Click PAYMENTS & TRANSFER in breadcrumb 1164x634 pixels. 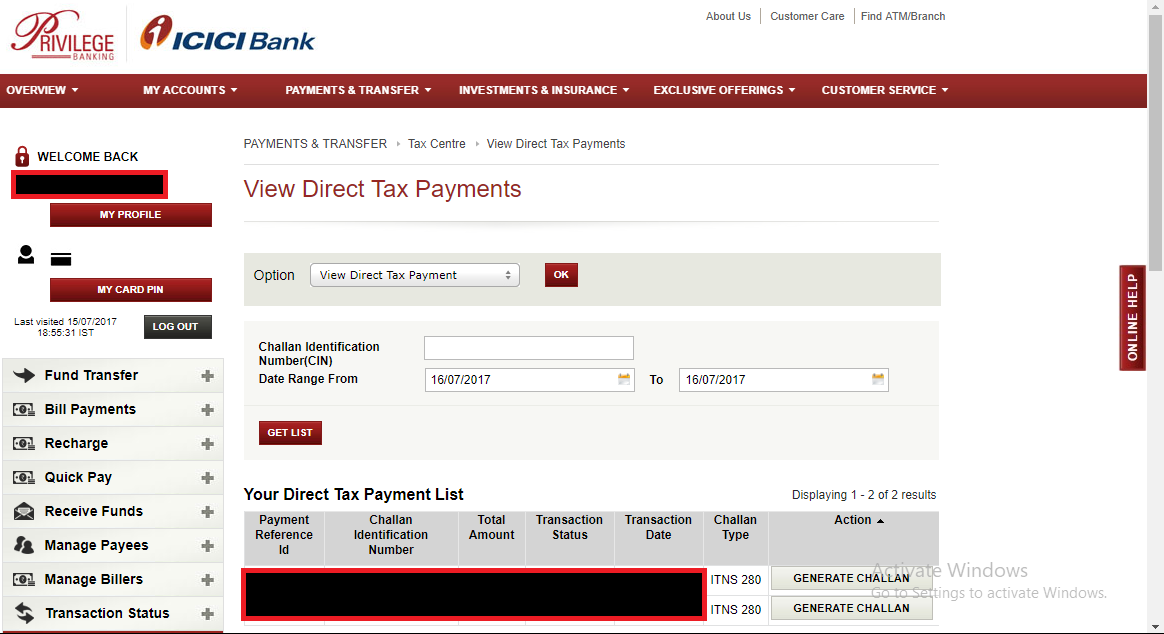click(315, 144)
